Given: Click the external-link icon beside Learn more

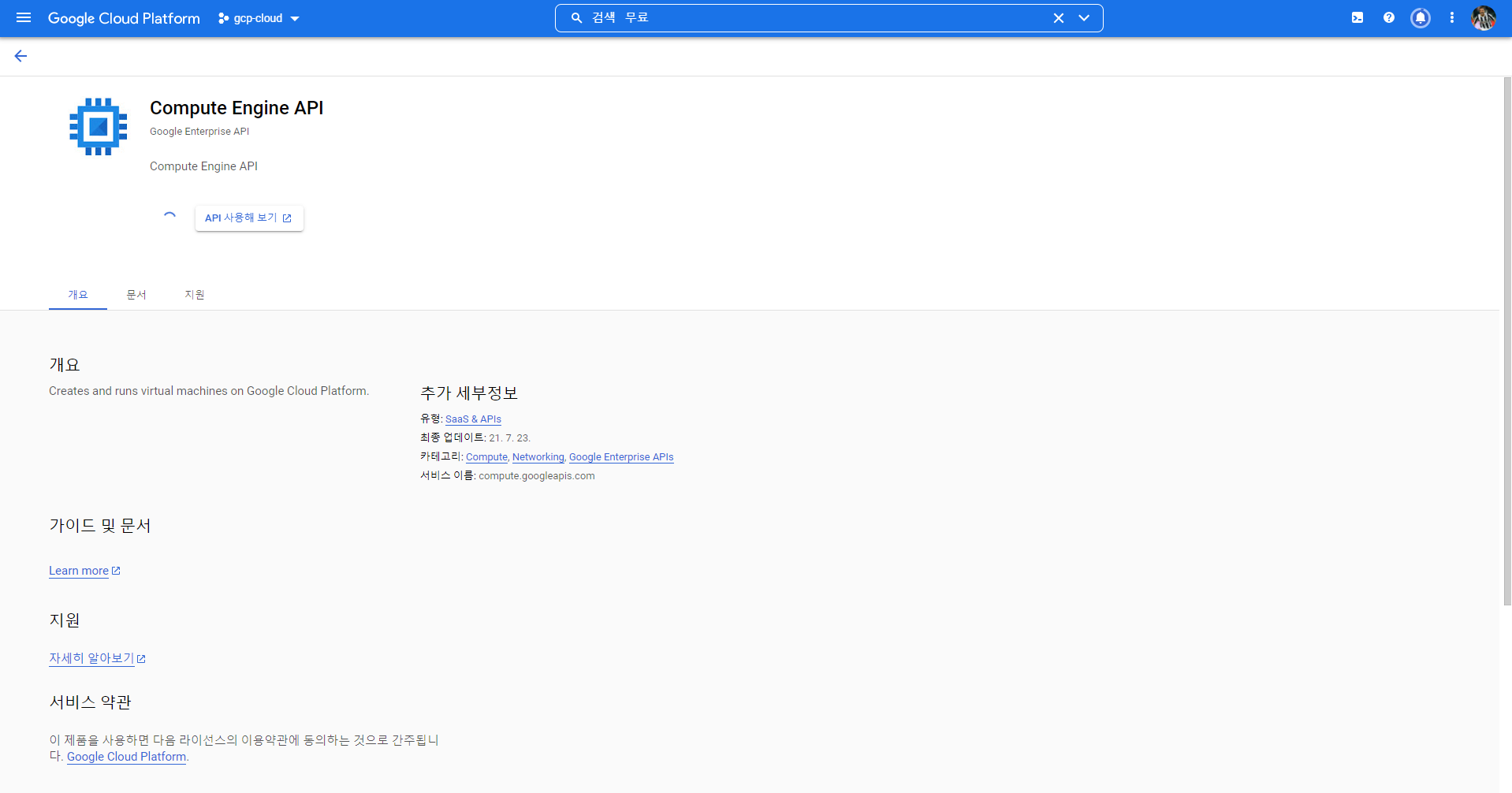Looking at the screenshot, I should pyautogui.click(x=116, y=571).
